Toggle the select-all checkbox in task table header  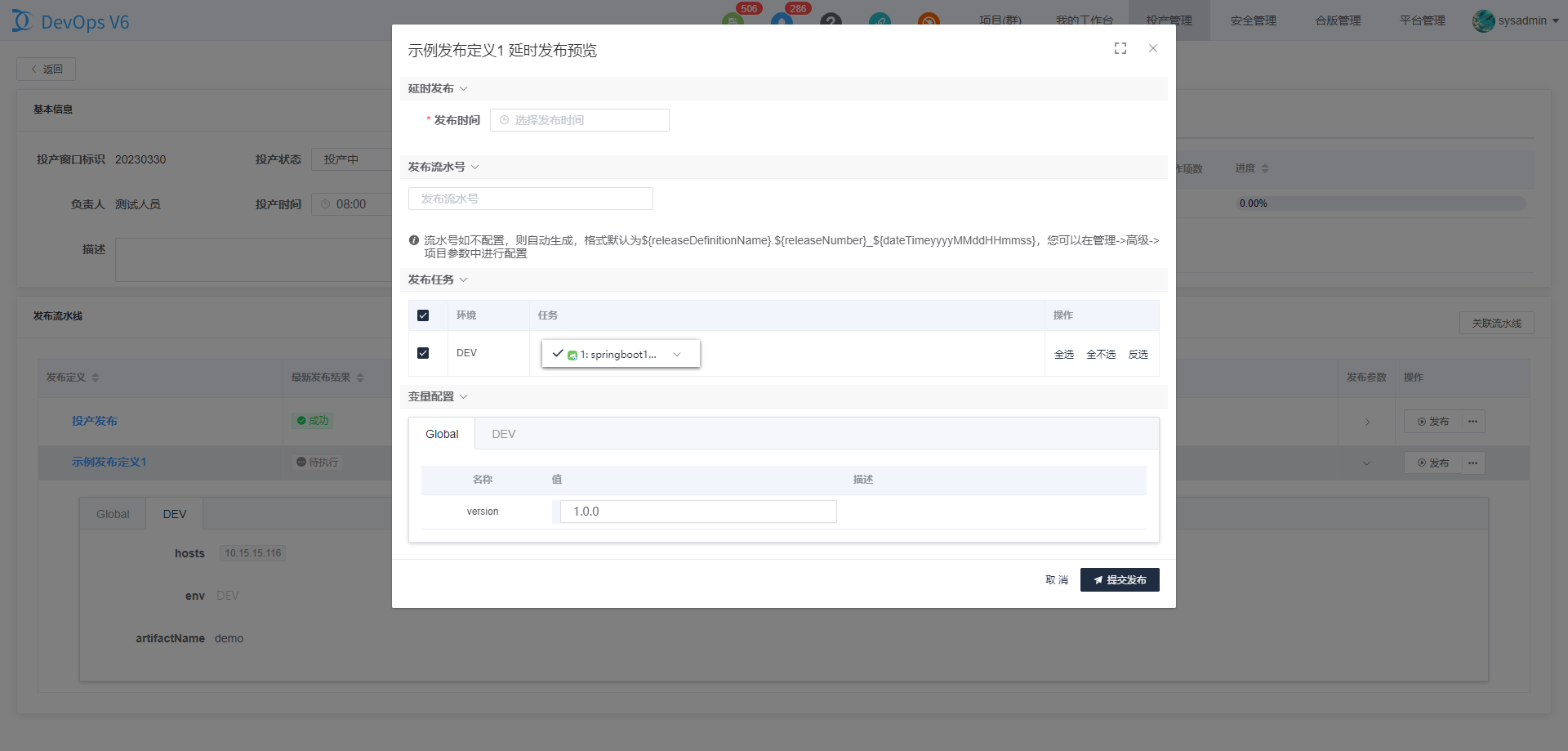(x=423, y=315)
